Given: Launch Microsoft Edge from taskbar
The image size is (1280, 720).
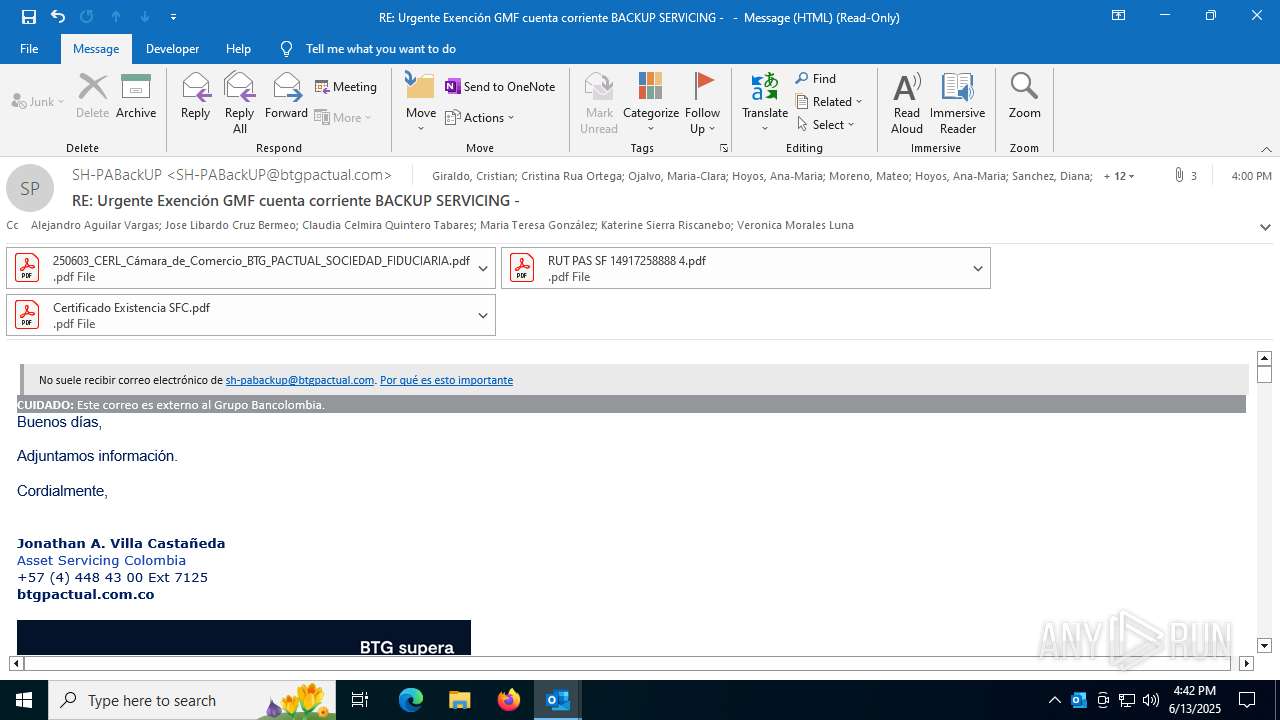Looking at the screenshot, I should (411, 700).
